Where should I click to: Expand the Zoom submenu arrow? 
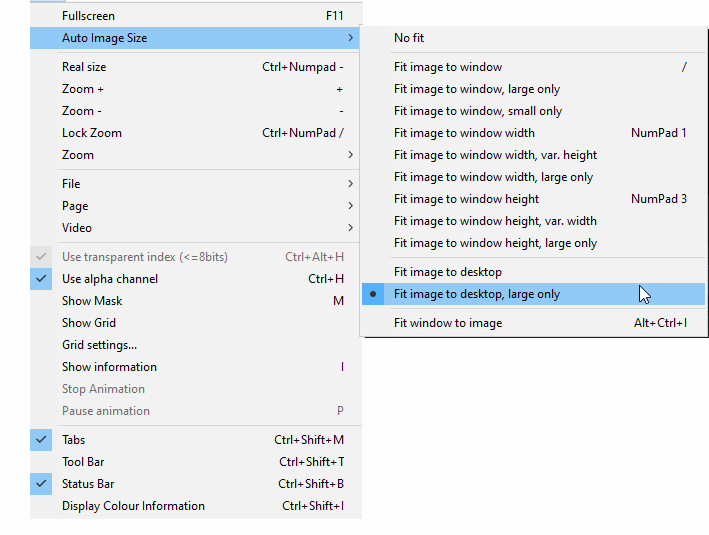(350, 155)
